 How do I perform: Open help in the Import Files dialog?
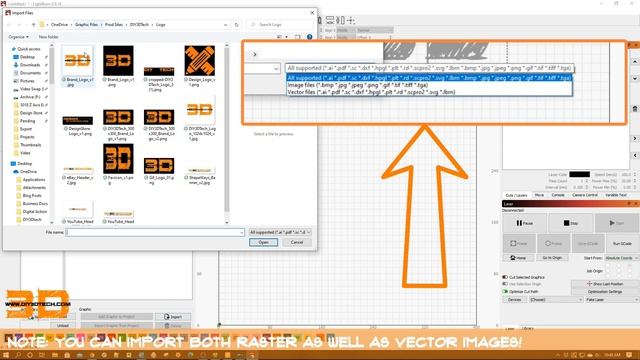[309, 37]
